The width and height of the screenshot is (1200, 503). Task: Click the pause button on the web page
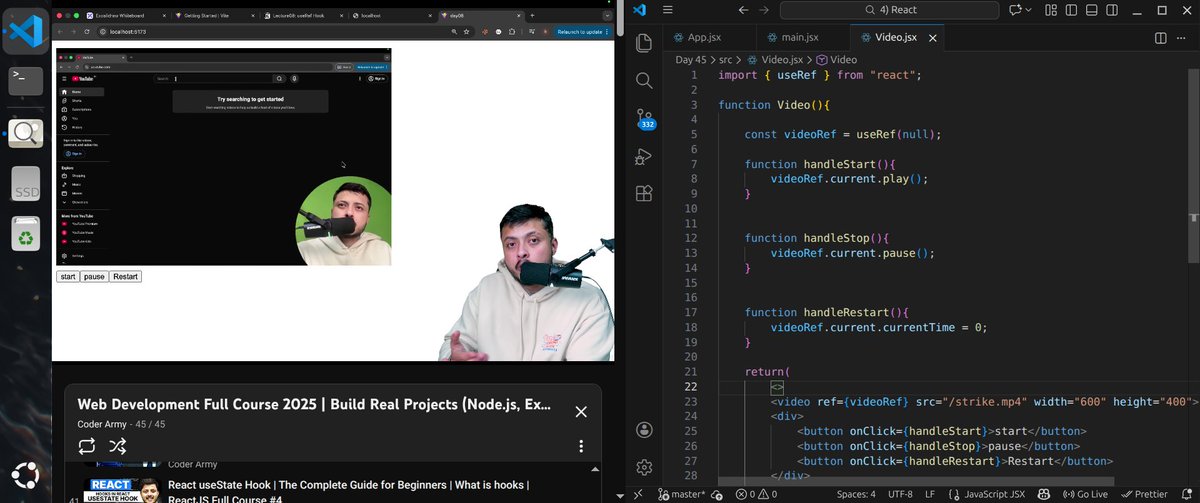(94, 276)
